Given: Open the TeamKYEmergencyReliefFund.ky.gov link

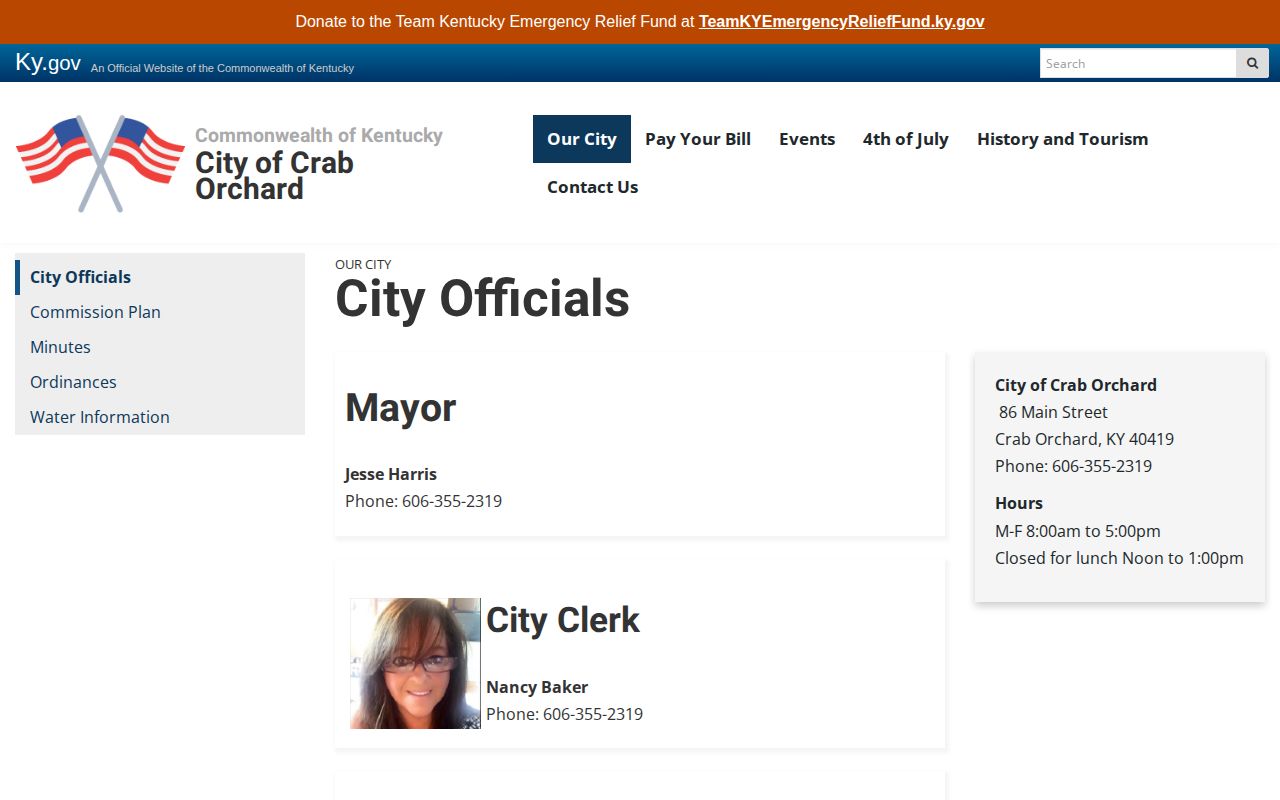Looking at the screenshot, I should [x=841, y=21].
